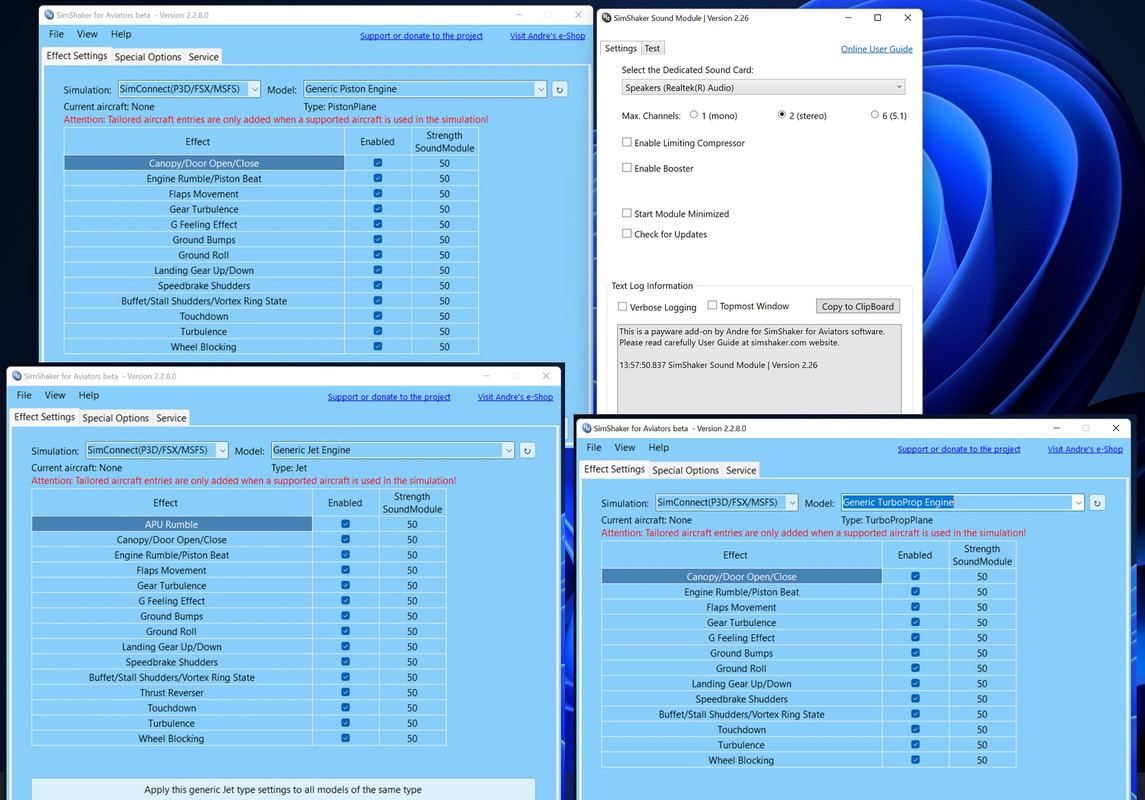Click Landing Gear Up/Down row in Jet window
The height and width of the screenshot is (800, 1145).
(172, 647)
